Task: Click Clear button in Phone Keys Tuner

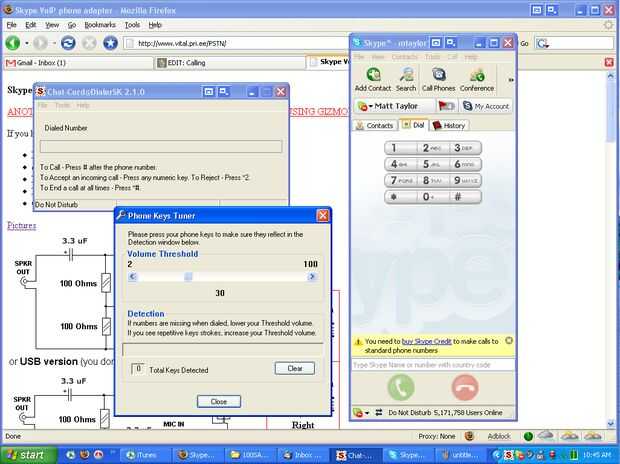Action: tap(295, 368)
